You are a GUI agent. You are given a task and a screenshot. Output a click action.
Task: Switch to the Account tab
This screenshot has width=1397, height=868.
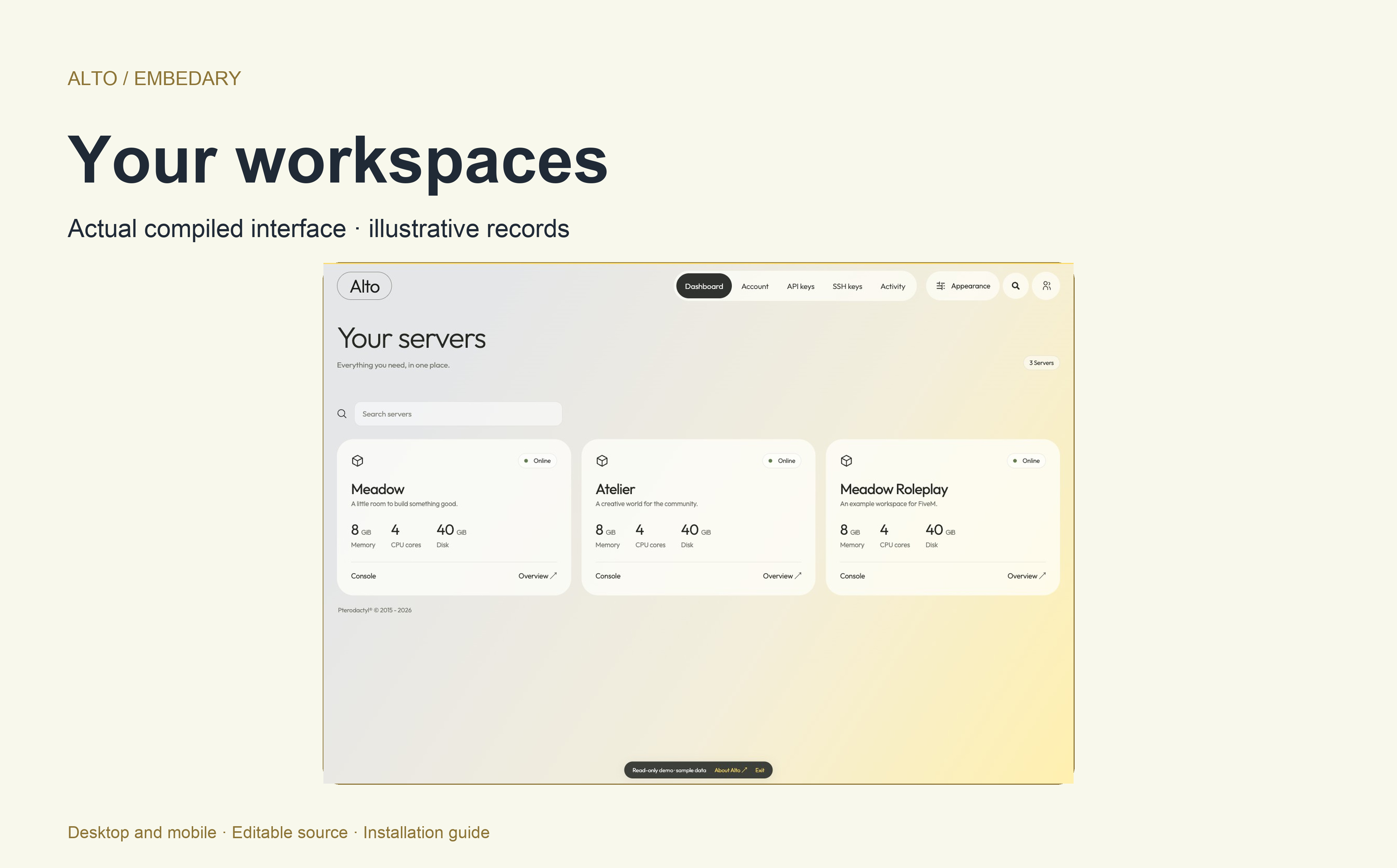point(755,287)
